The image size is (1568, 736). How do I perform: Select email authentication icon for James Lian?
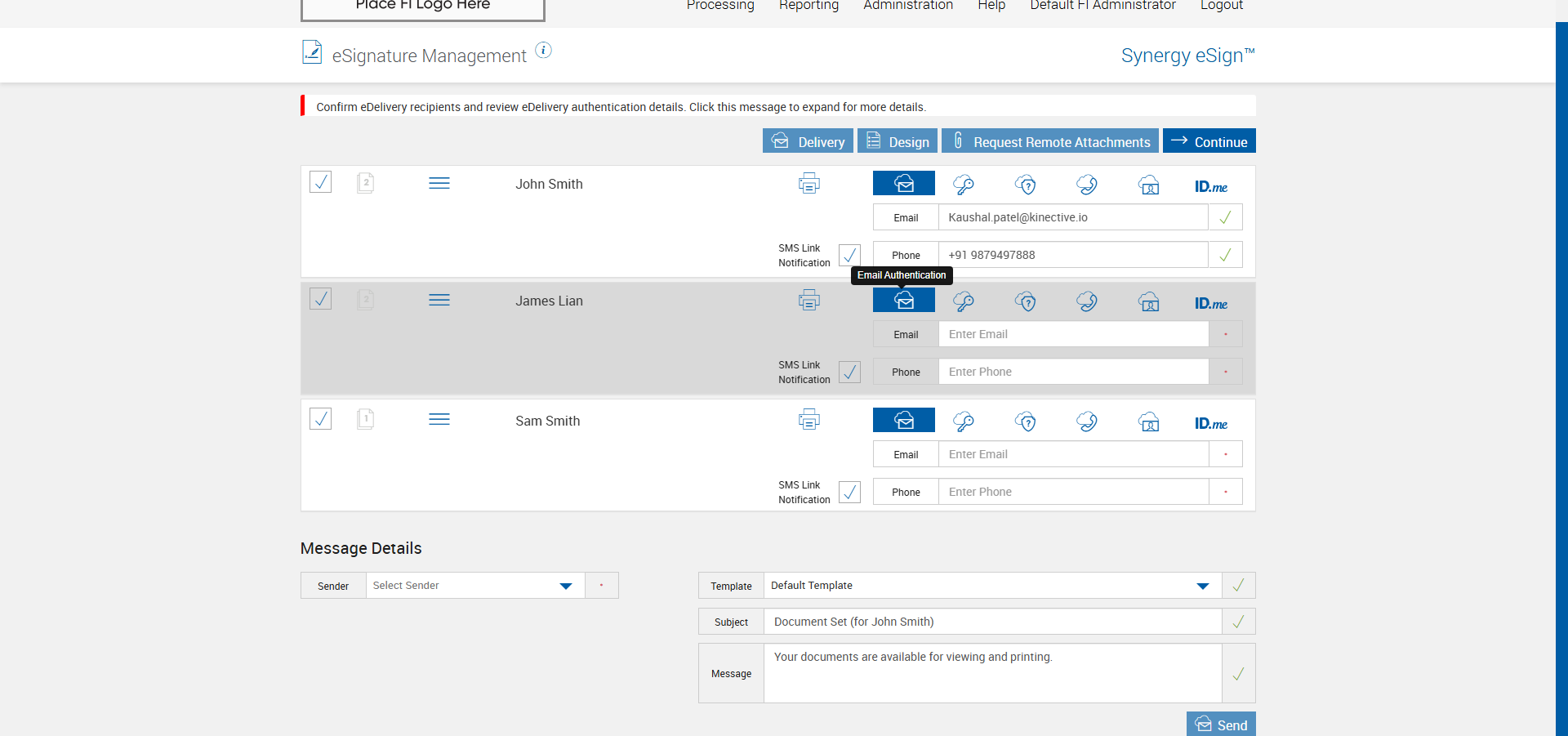(x=904, y=300)
